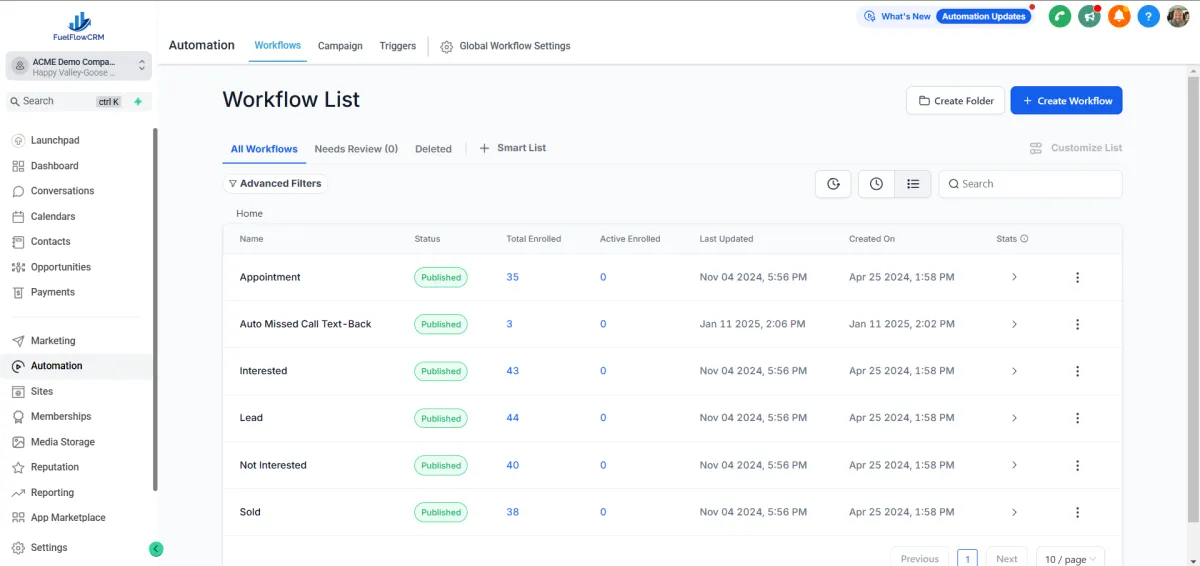This screenshot has width=1200, height=566.
Task: Click the green sidebar collapse arrow
Action: pyautogui.click(x=156, y=548)
